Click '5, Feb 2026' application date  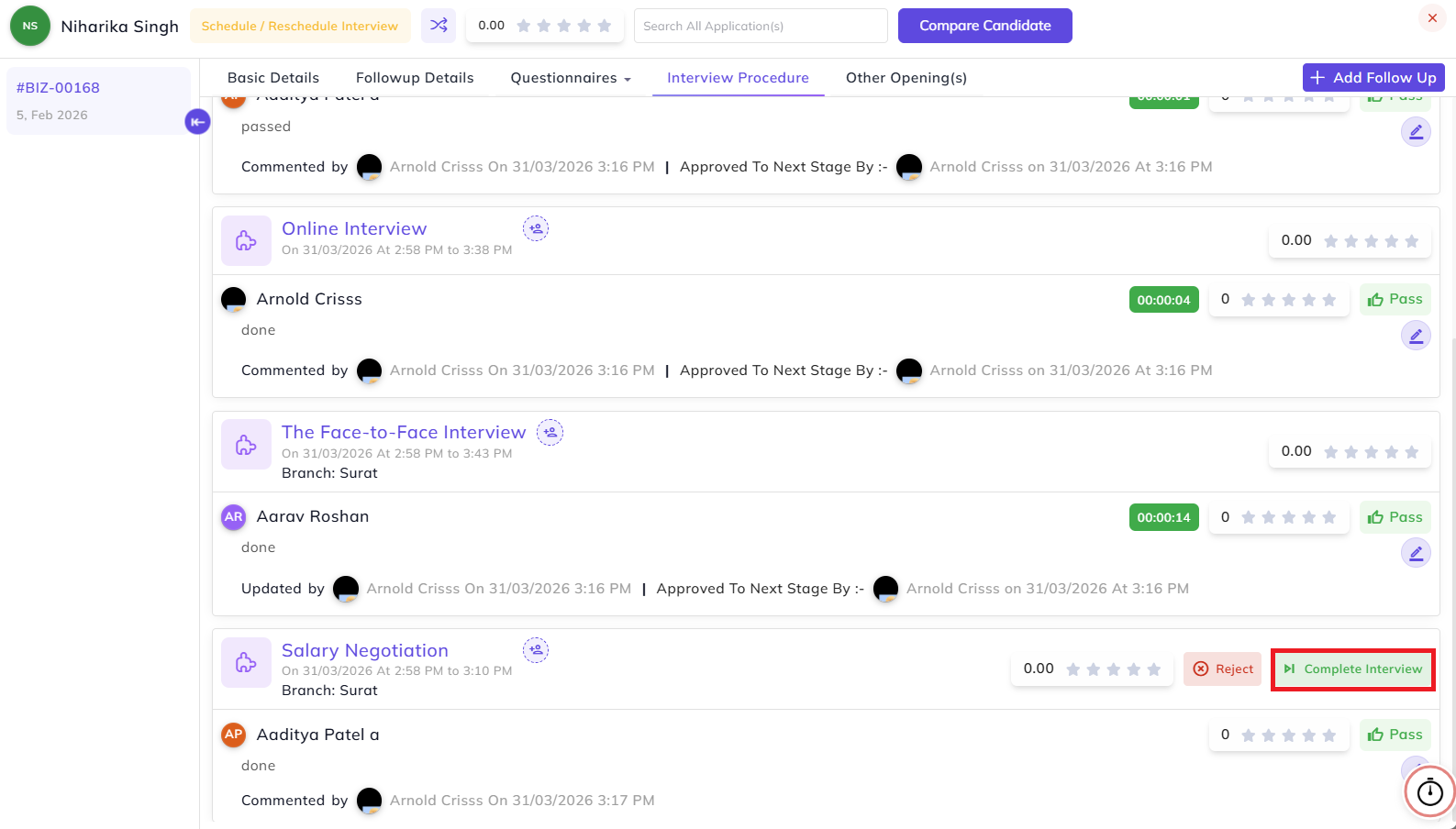point(52,115)
